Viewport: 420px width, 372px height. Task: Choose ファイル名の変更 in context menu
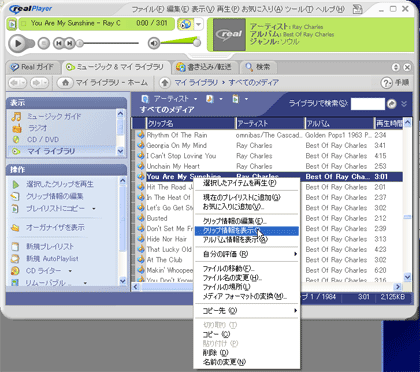(247, 277)
